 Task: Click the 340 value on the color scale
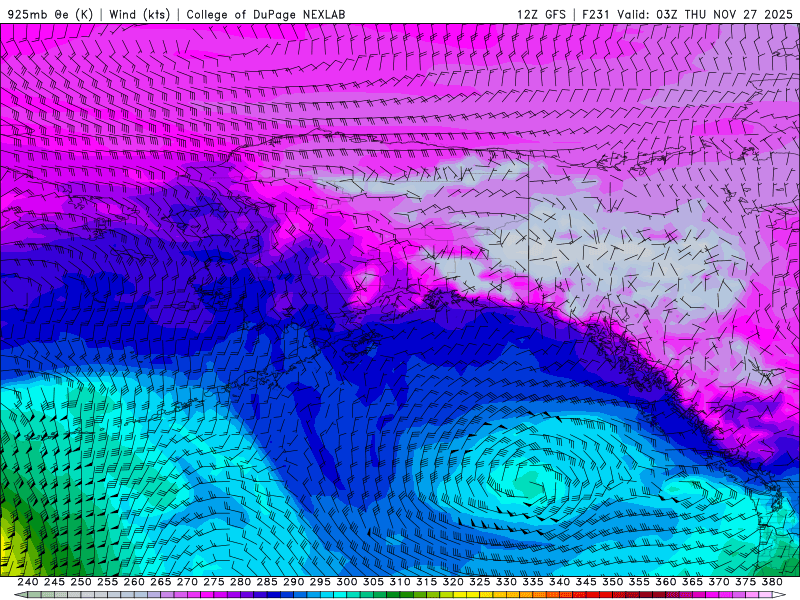[x=559, y=582]
